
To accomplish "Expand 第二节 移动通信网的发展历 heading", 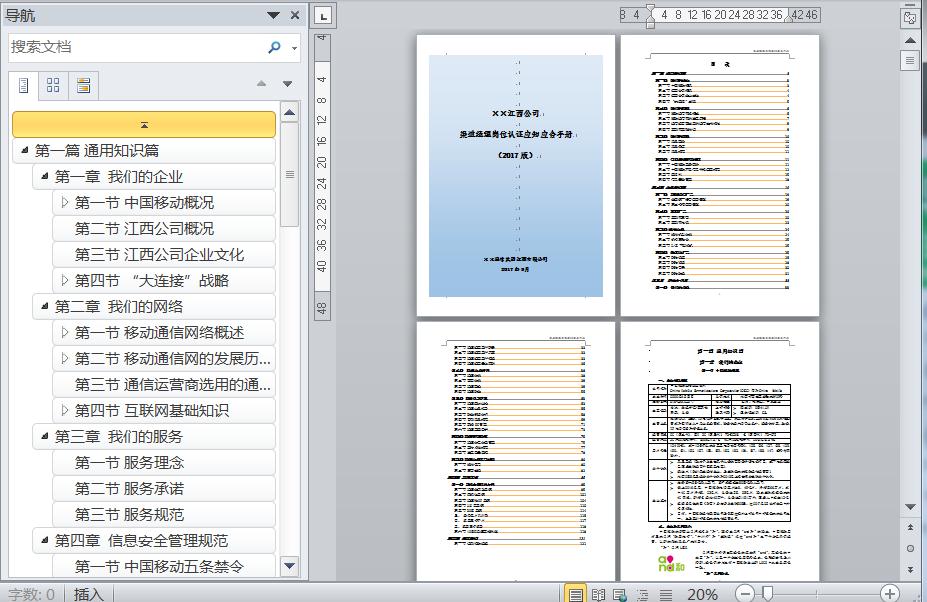I will pos(64,358).
